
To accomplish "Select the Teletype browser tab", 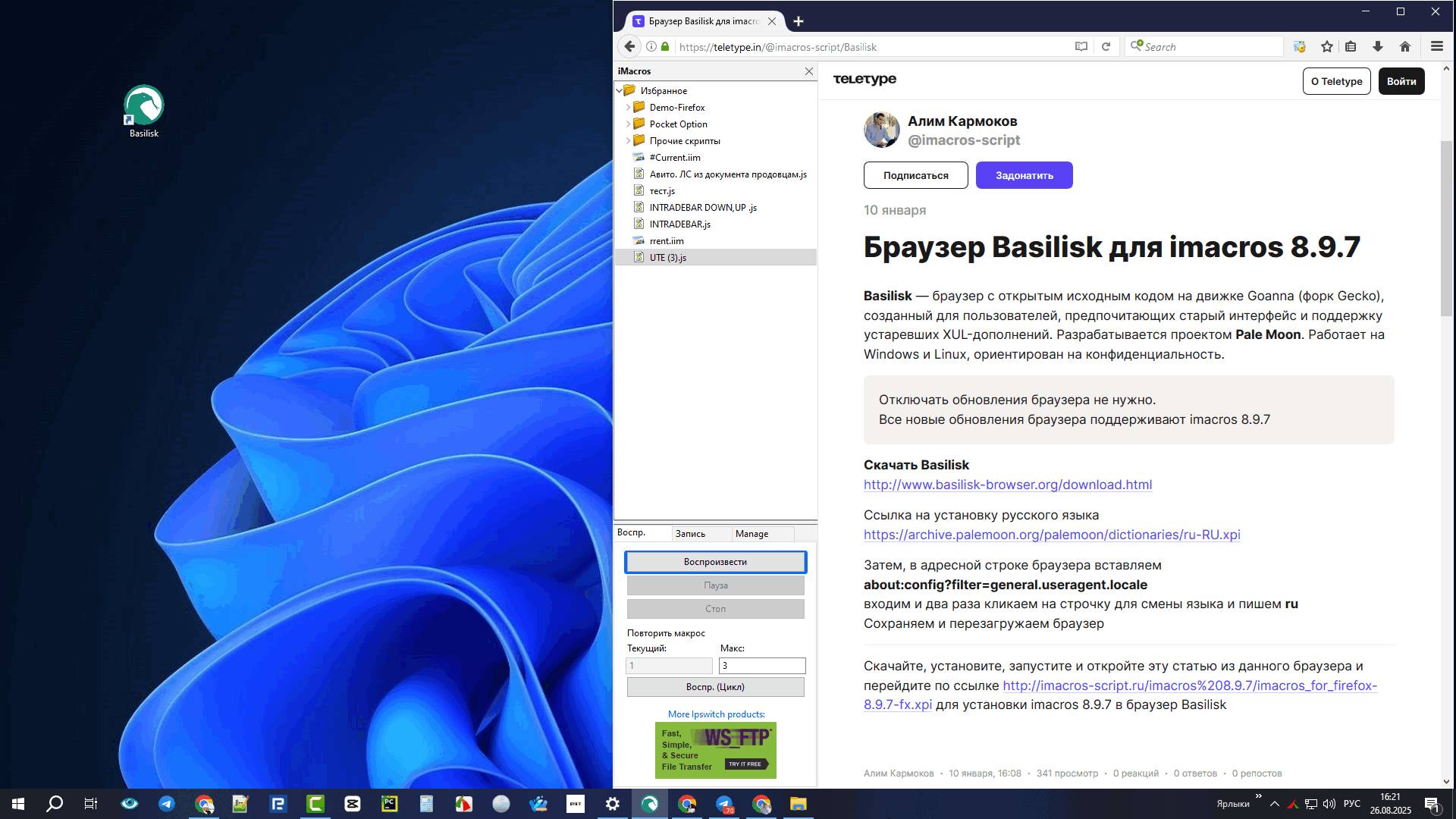I will [x=704, y=21].
